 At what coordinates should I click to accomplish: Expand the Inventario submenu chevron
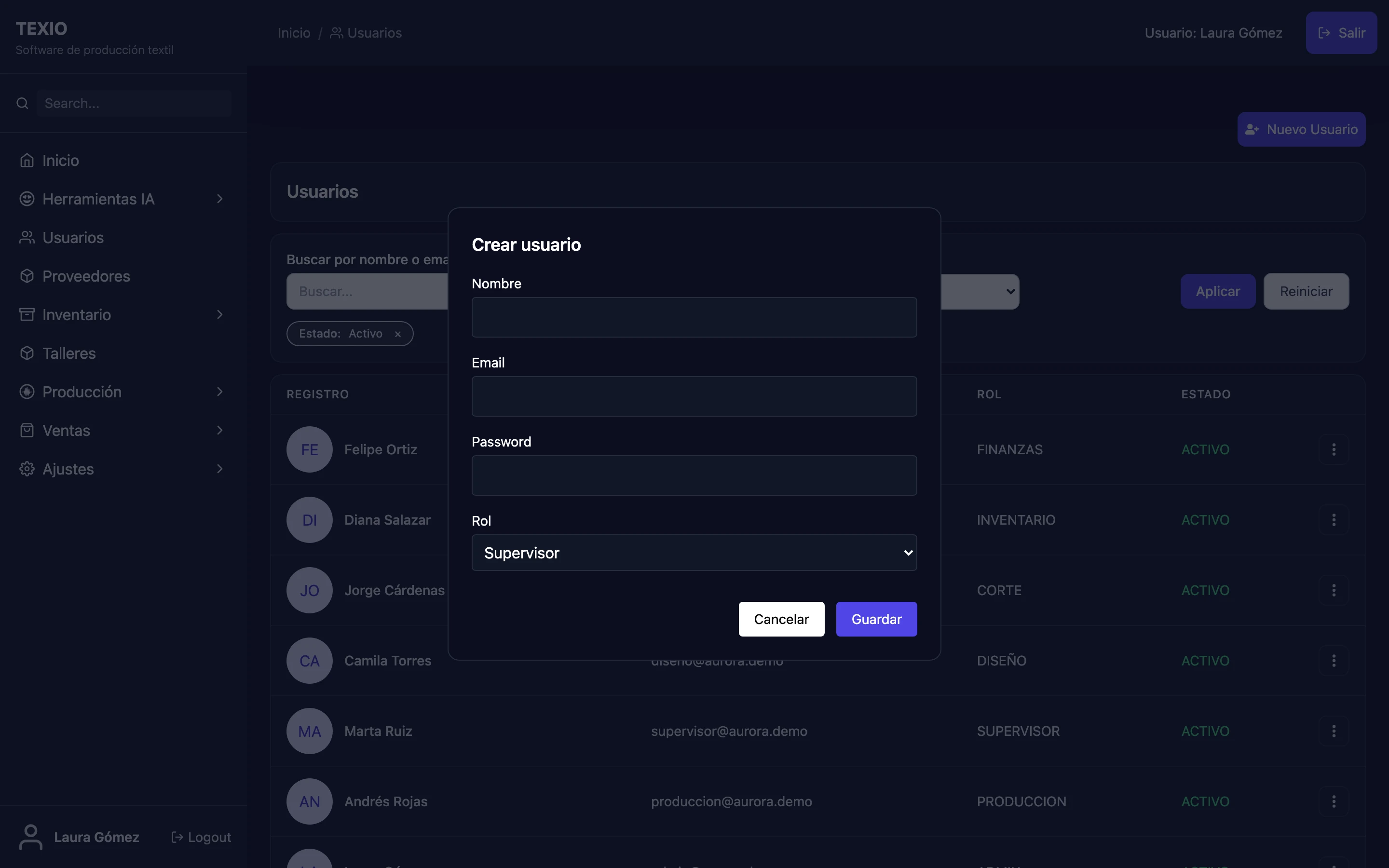220,314
